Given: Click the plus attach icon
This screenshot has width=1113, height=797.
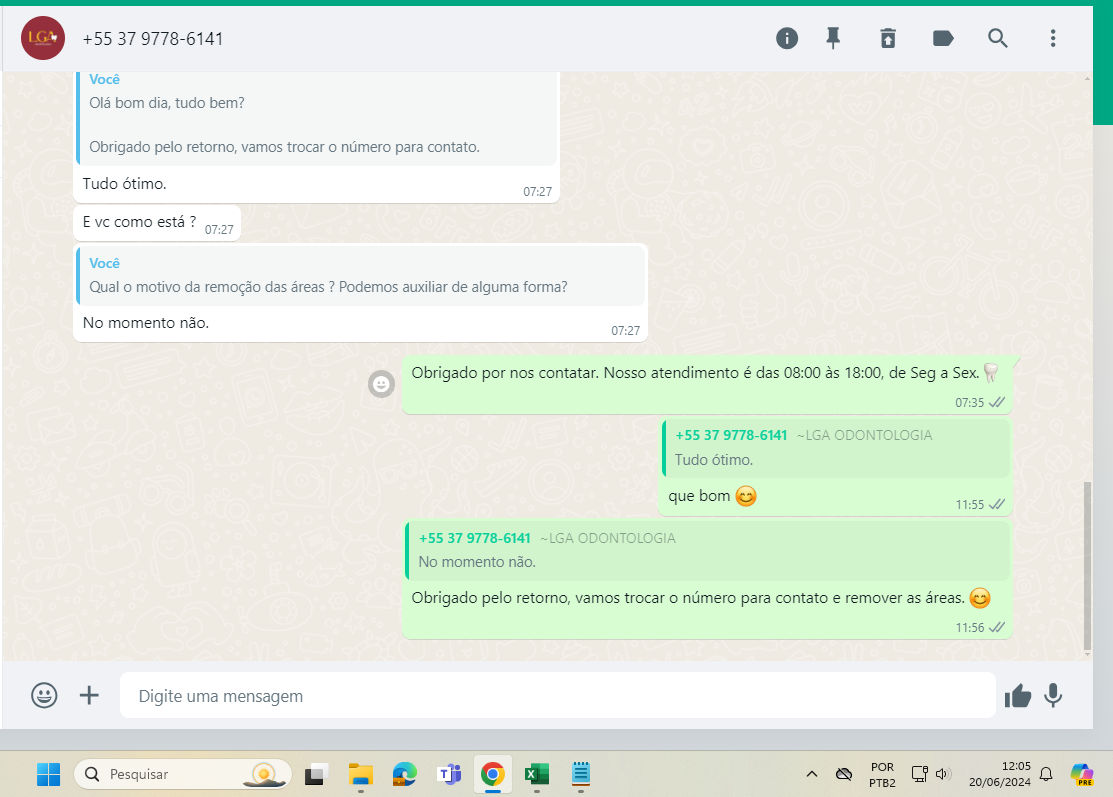Looking at the screenshot, I should click(x=89, y=696).
